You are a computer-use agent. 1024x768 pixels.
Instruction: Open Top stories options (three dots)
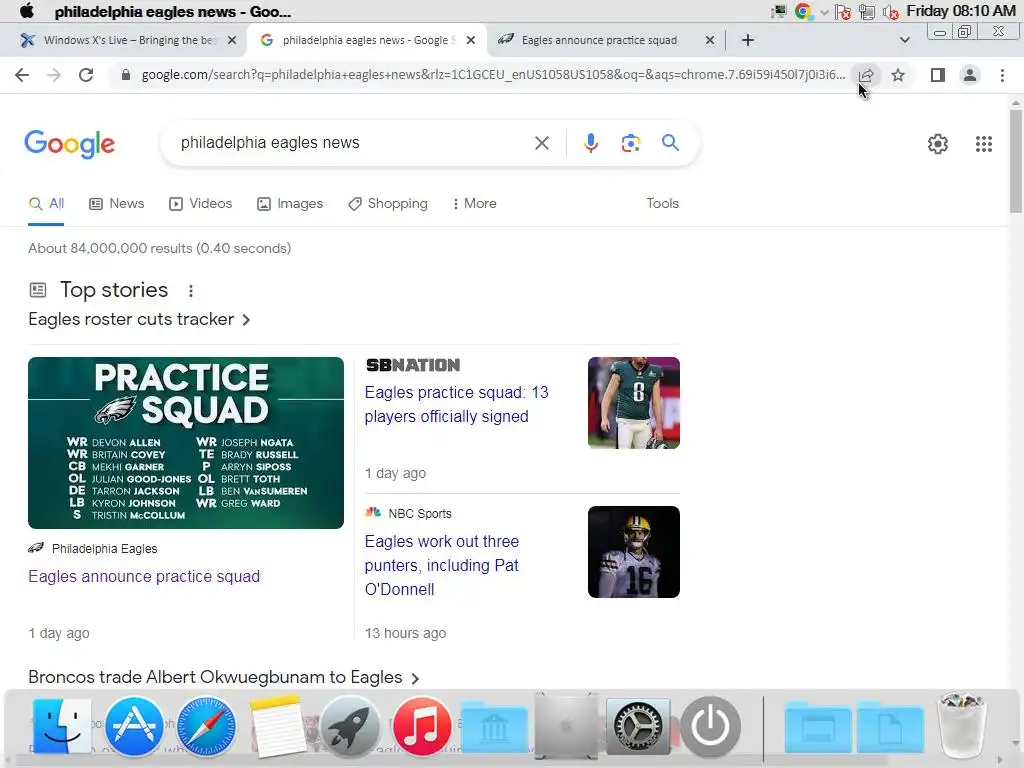point(191,291)
